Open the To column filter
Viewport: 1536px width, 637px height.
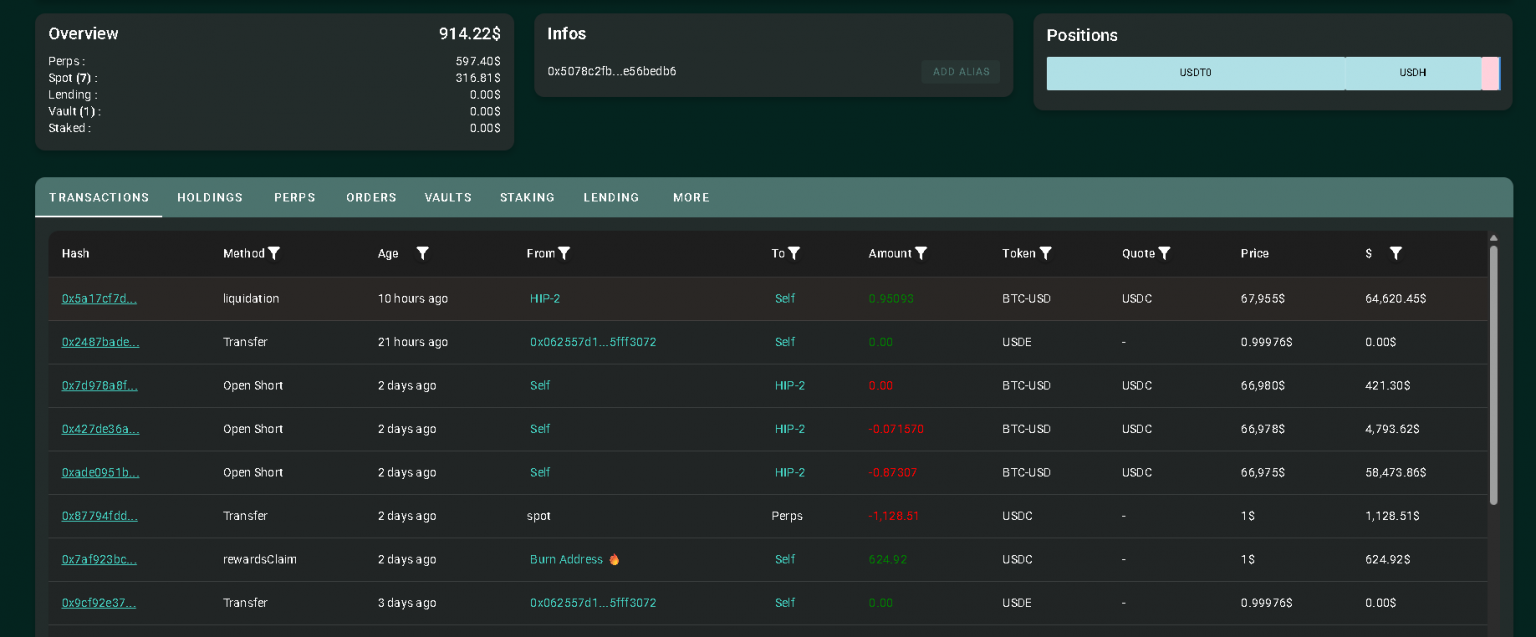pyautogui.click(x=796, y=253)
